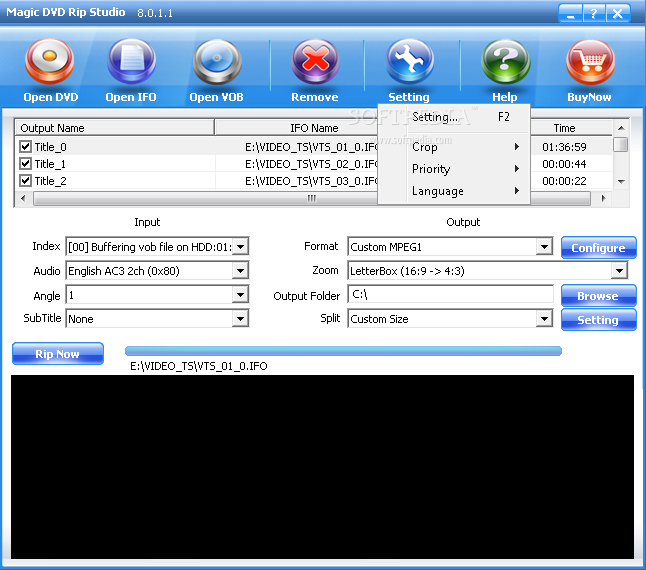Open the Audio dropdown
Viewport: 646px width, 570px height.
click(x=241, y=271)
